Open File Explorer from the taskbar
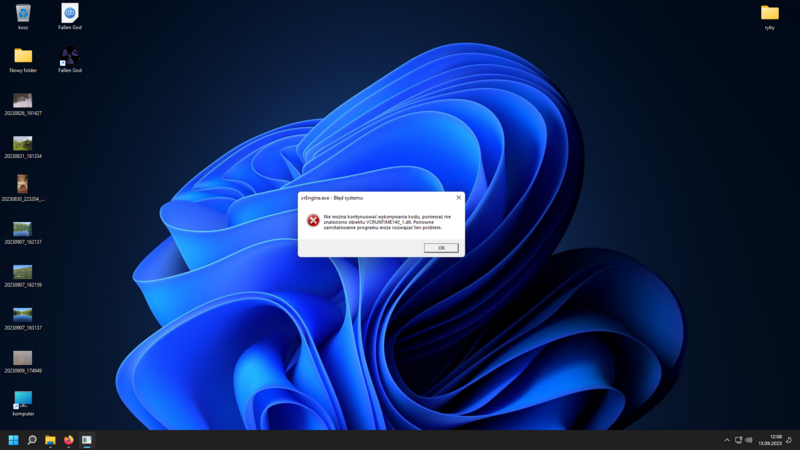 pyautogui.click(x=50, y=440)
